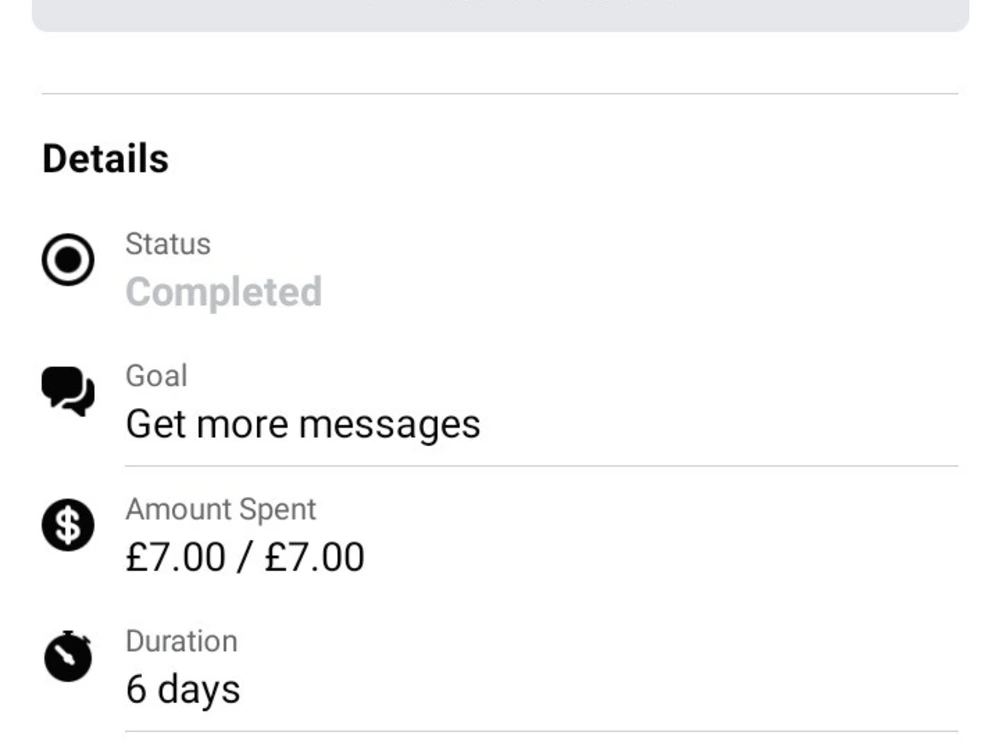Click the 'Details' section heading
The width and height of the screenshot is (1000, 750).
point(106,158)
